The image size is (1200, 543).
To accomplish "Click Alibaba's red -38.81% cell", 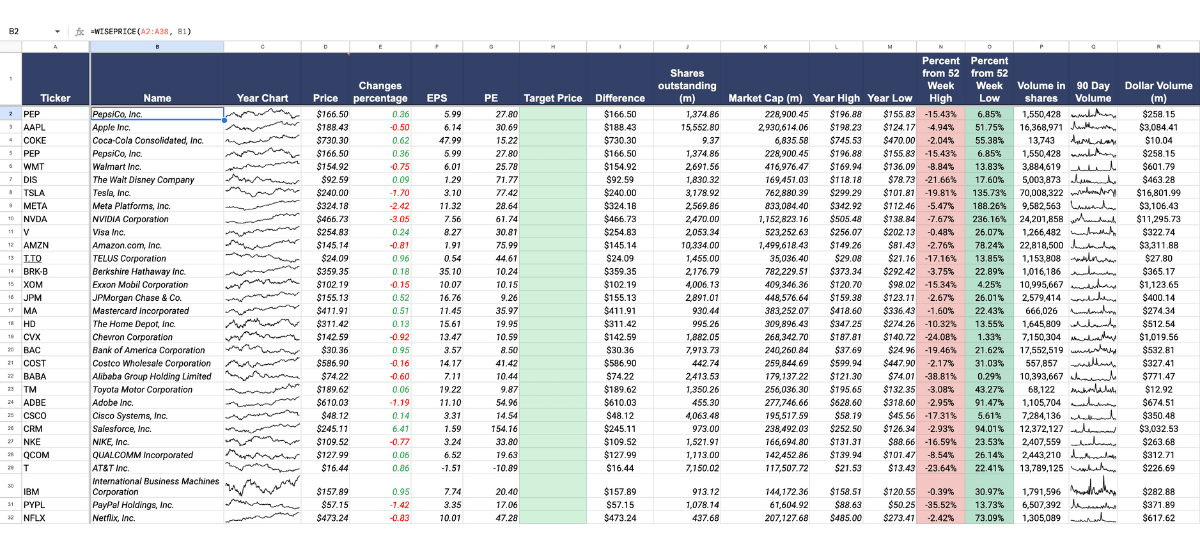I will [x=939, y=375].
